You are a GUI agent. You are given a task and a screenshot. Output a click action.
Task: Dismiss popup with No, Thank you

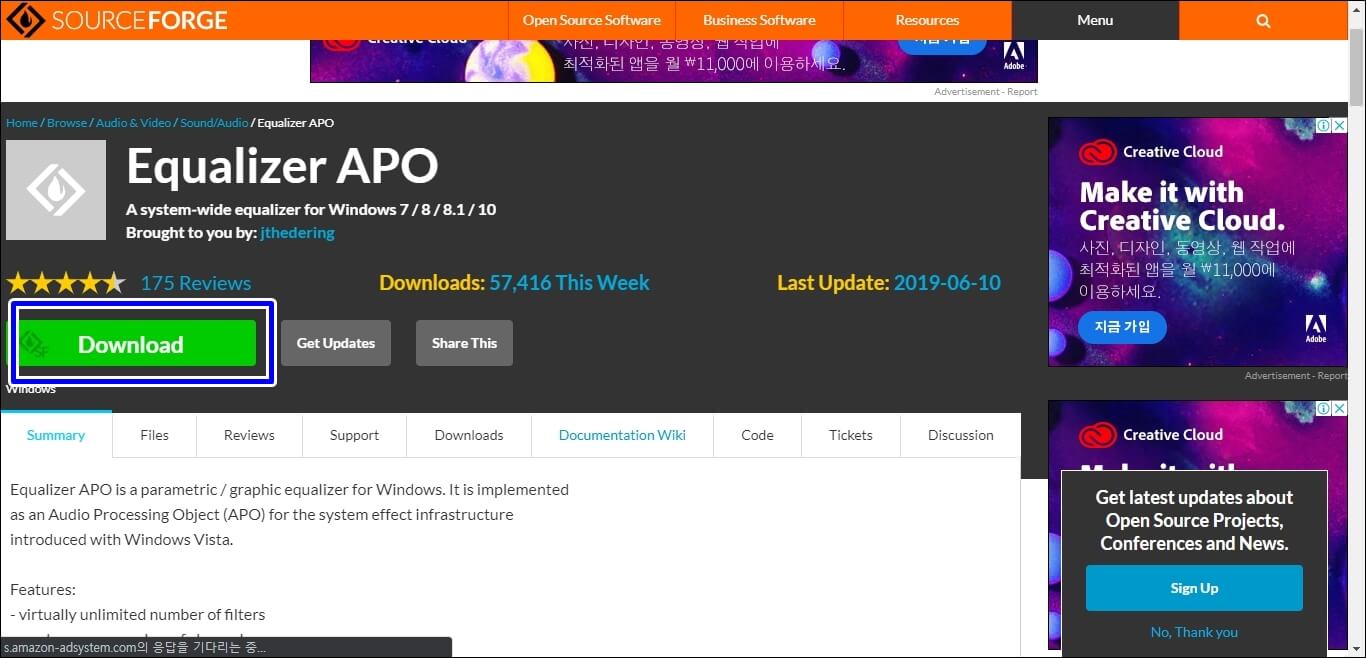click(1194, 632)
